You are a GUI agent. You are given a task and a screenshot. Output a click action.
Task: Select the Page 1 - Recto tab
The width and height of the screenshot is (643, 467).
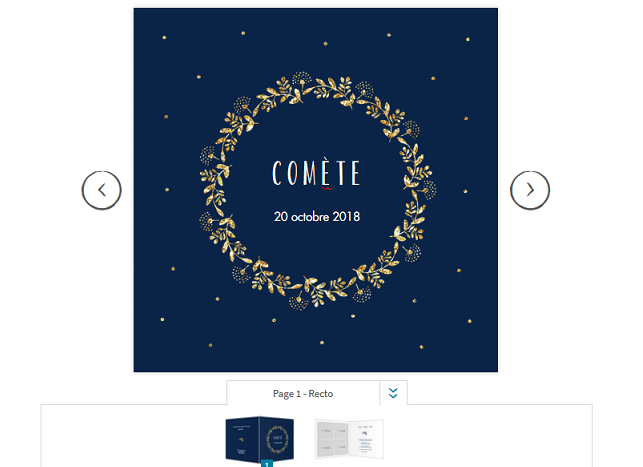click(303, 394)
